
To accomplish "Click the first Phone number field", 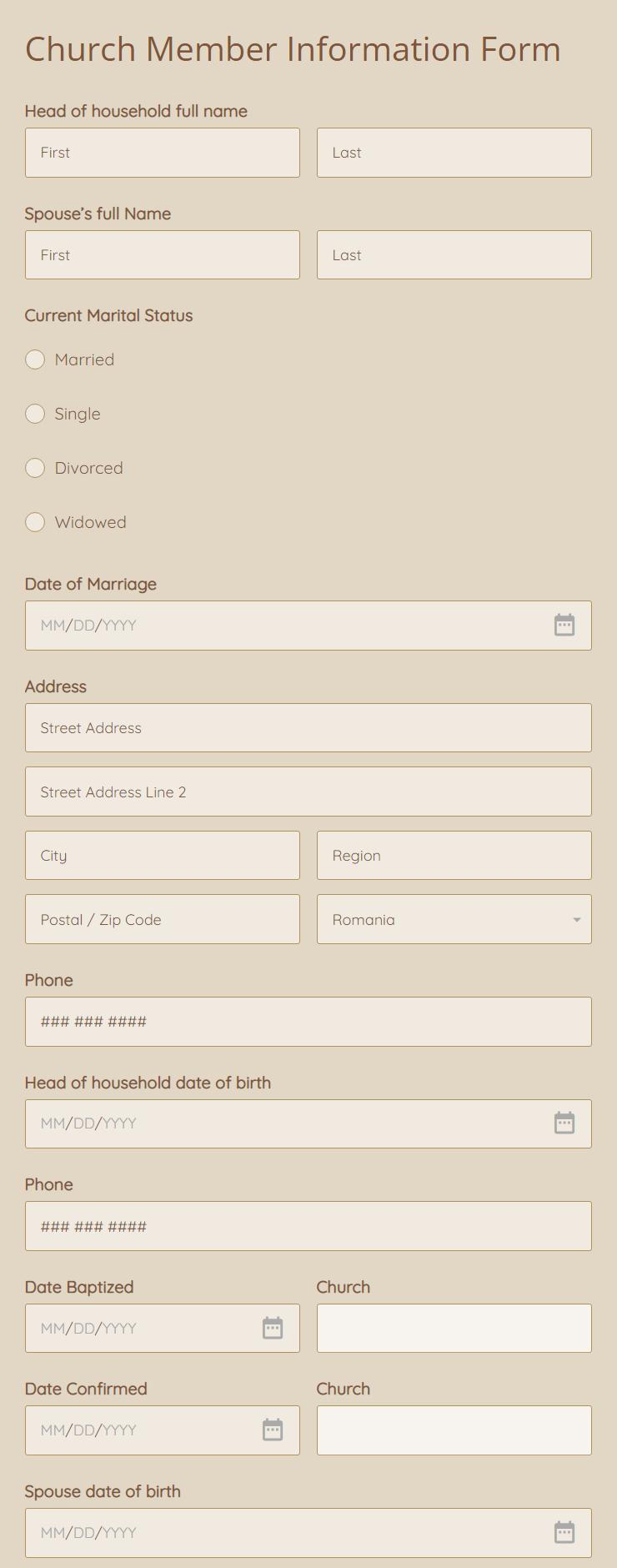I will [308, 1021].
